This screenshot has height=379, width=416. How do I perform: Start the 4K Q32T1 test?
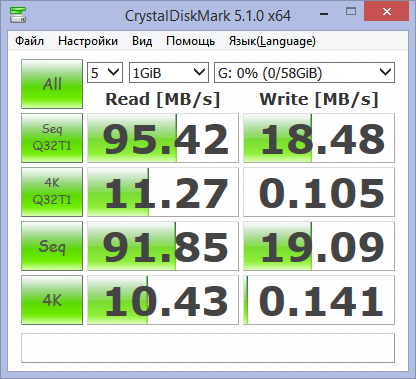coord(52,192)
